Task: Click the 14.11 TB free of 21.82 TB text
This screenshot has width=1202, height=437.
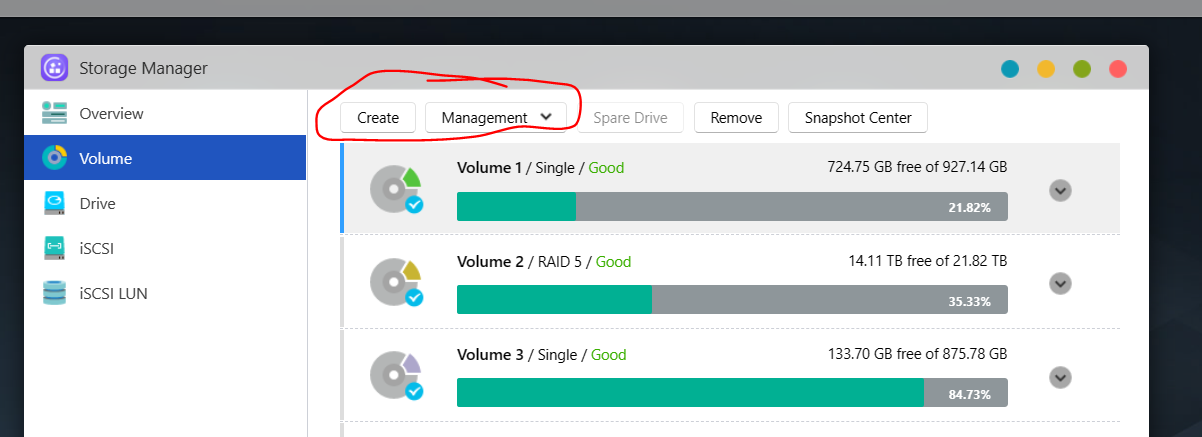Action: (x=927, y=261)
